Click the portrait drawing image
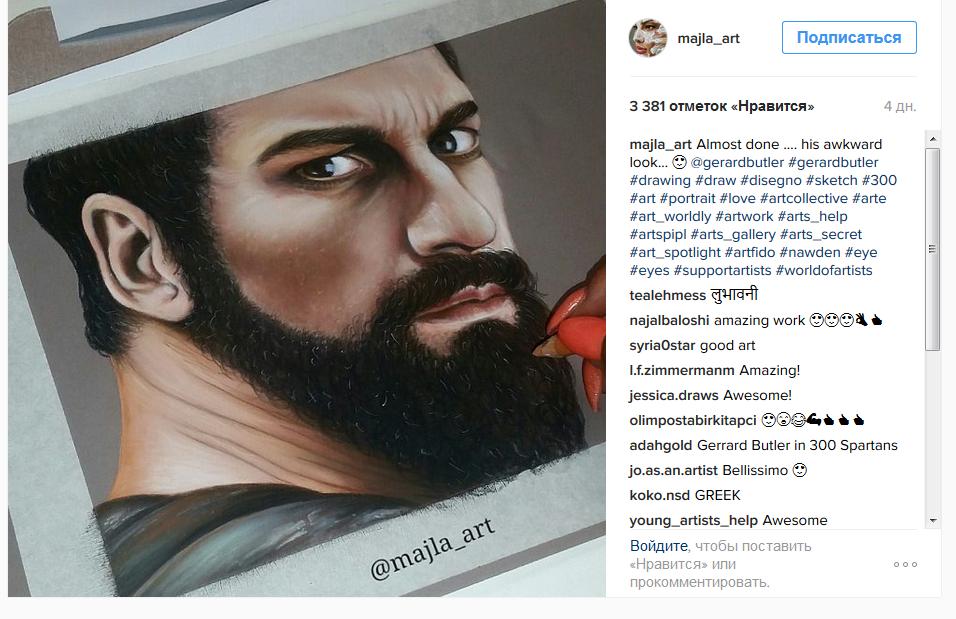This screenshot has width=956, height=619. tap(307, 298)
